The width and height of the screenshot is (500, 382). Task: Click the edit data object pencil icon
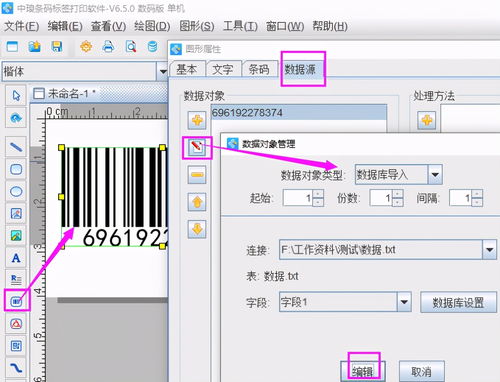197,147
